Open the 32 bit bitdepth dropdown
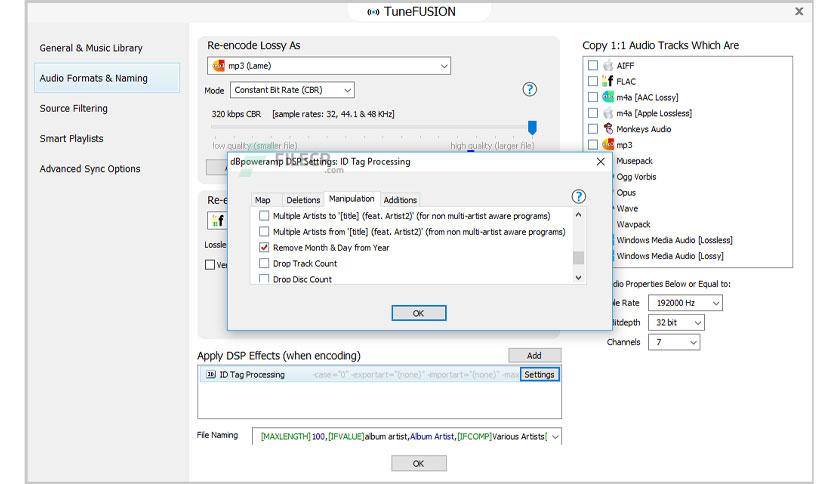The height and width of the screenshot is (484, 836). pos(676,322)
